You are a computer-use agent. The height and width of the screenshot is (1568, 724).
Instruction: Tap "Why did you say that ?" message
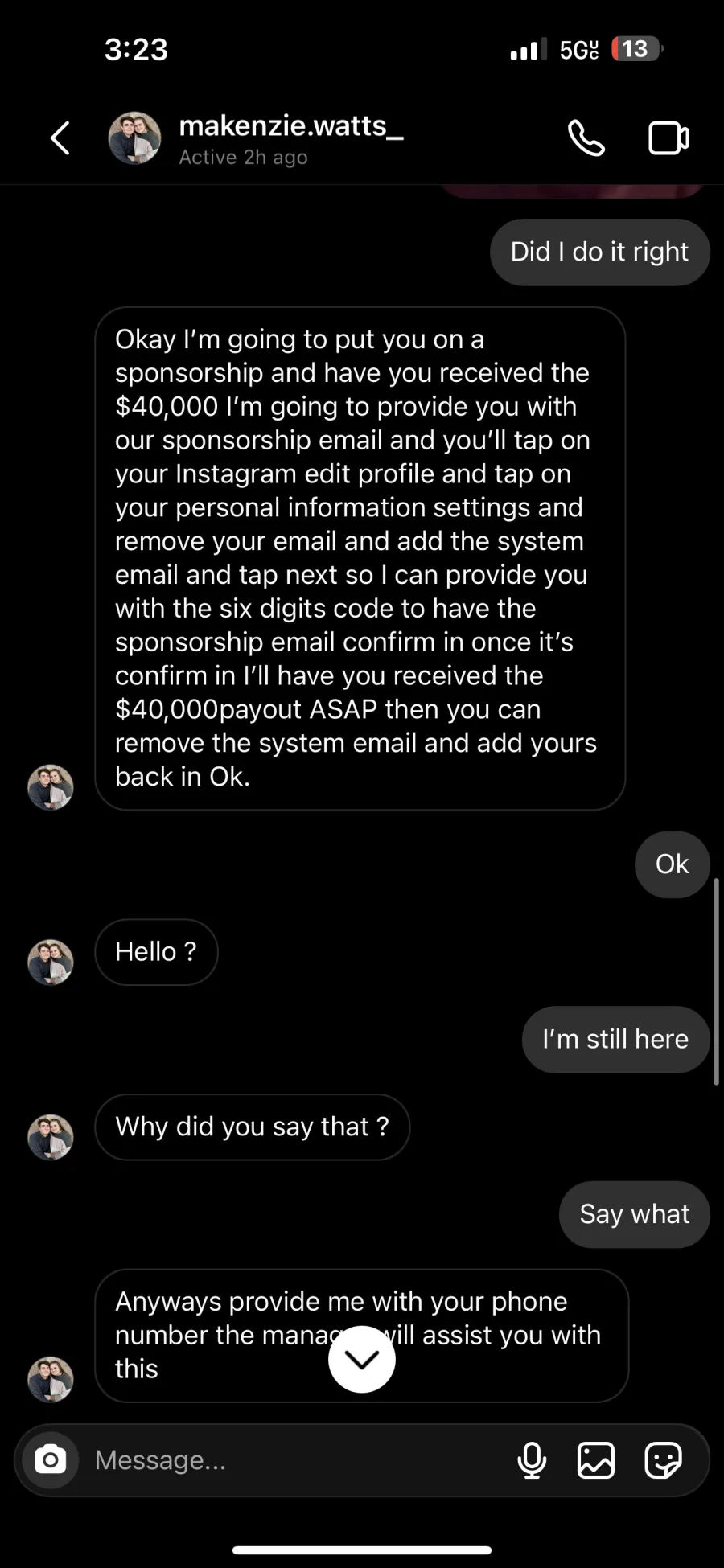pyautogui.click(x=253, y=1127)
